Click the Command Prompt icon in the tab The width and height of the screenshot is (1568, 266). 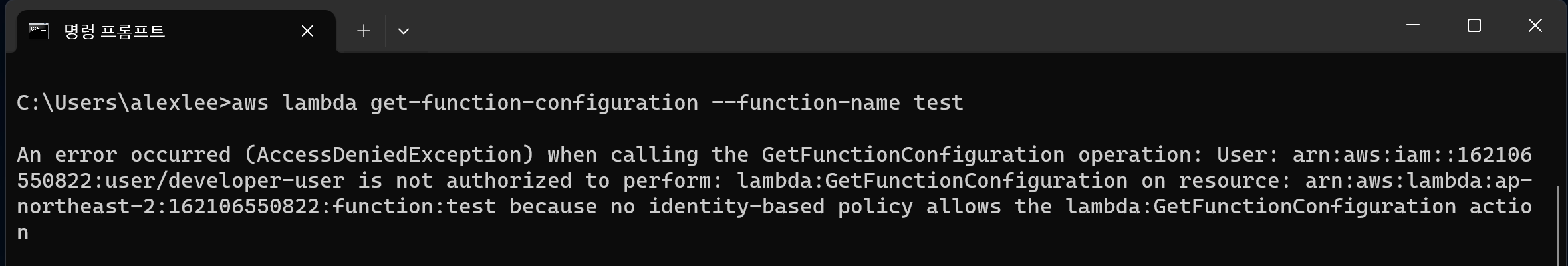[x=39, y=31]
